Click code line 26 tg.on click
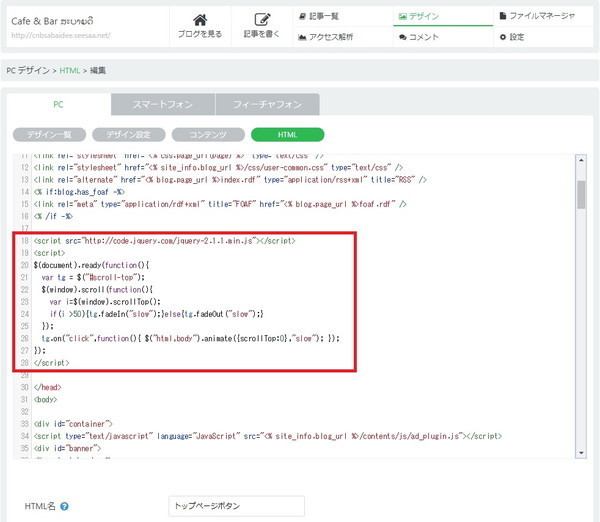 pos(191,339)
